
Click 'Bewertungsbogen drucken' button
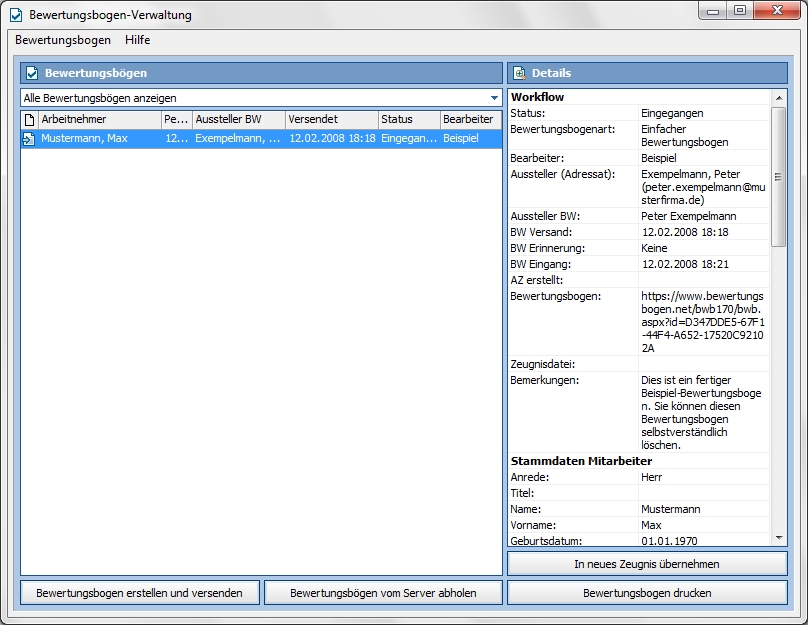pyautogui.click(x=647, y=593)
